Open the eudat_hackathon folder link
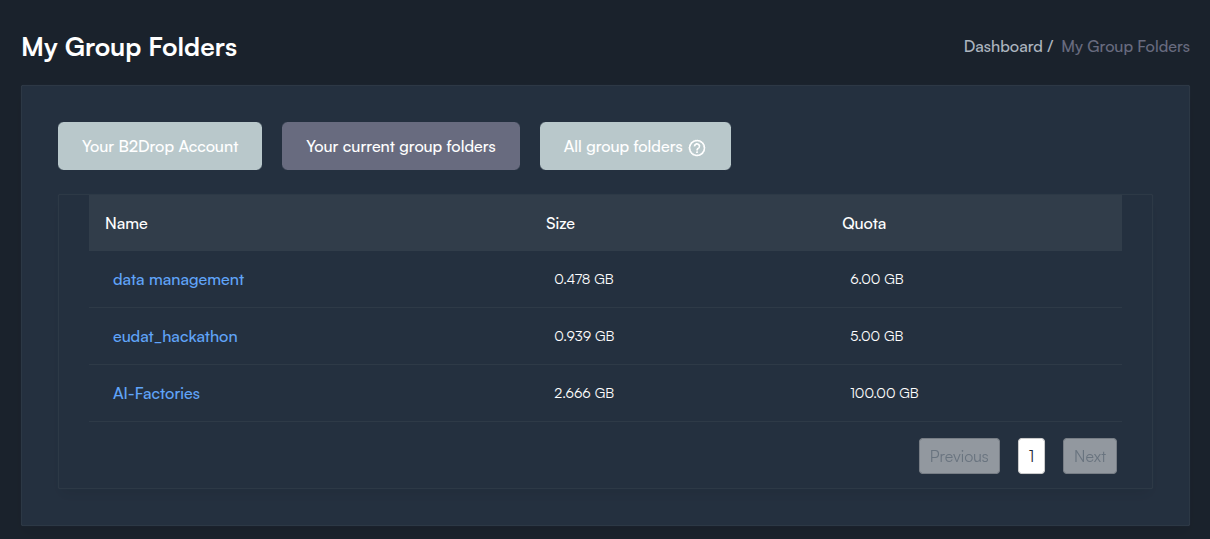Screen dimensions: 1210x539 click(175, 337)
